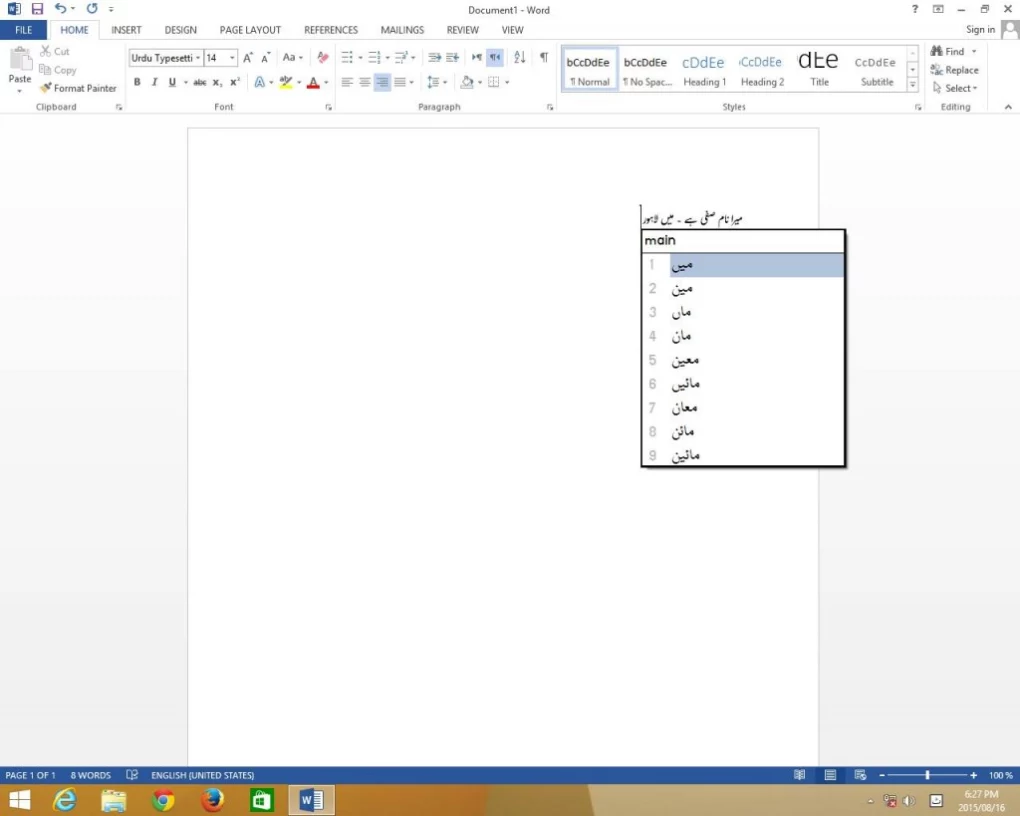Clear all formatting with eraser icon
The width and height of the screenshot is (1020, 816).
[x=322, y=58]
